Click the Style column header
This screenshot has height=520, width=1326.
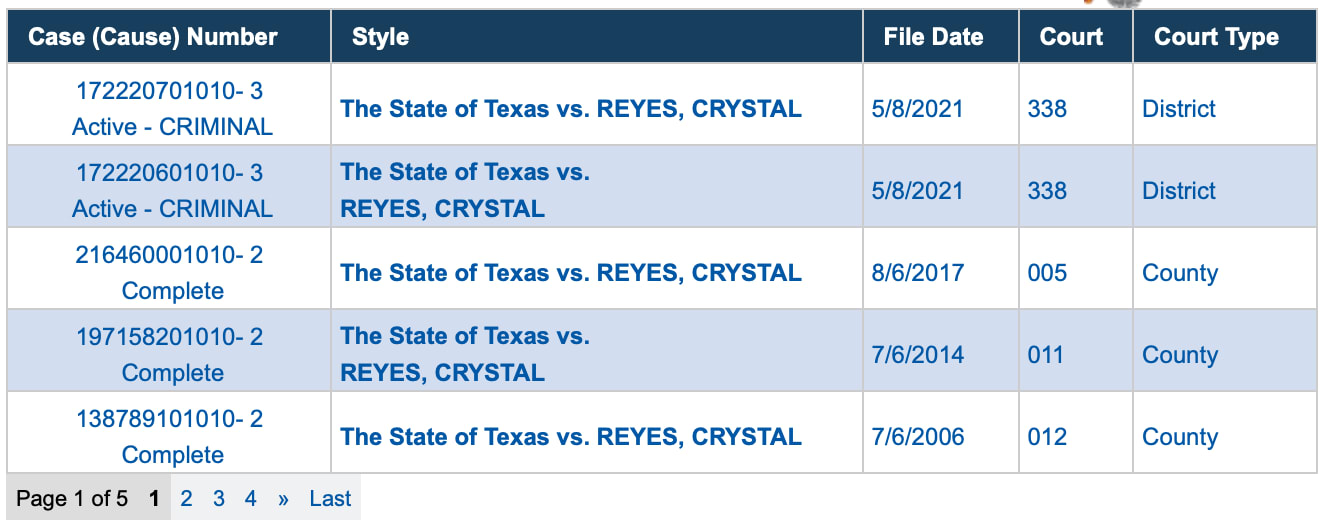click(x=380, y=37)
